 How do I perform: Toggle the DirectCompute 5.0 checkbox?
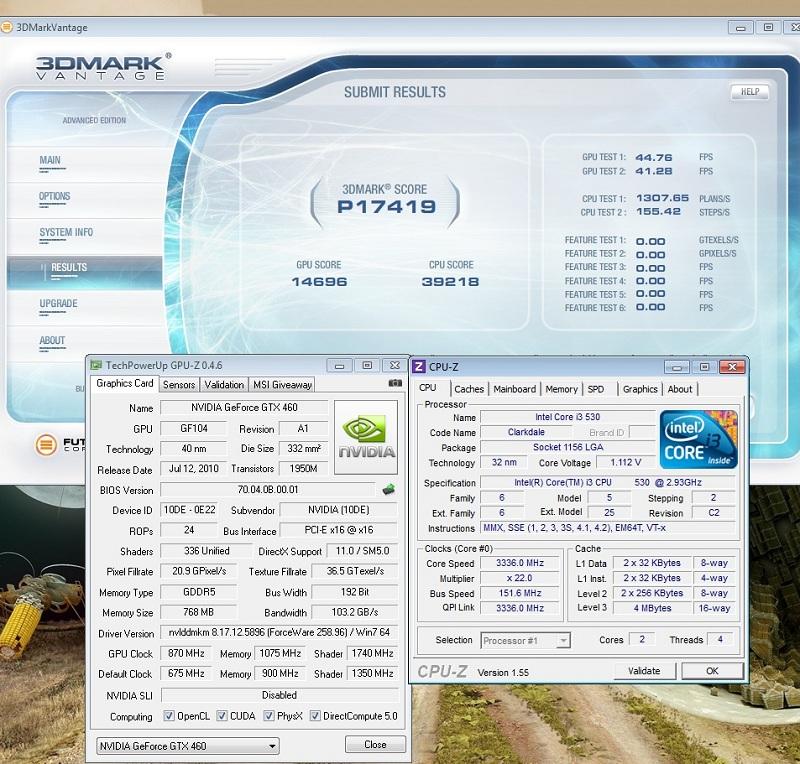[315, 716]
